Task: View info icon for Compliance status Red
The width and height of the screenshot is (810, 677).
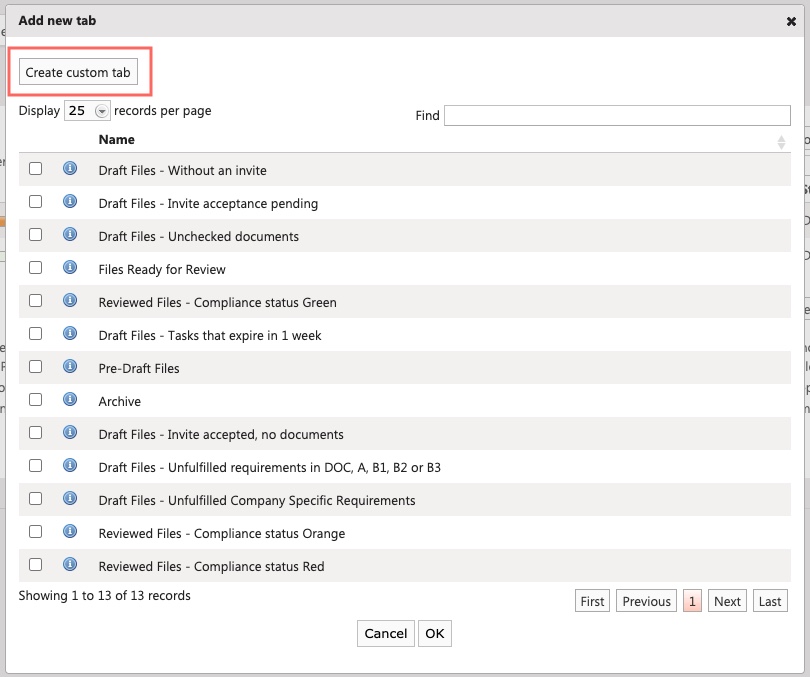Action: tap(70, 564)
